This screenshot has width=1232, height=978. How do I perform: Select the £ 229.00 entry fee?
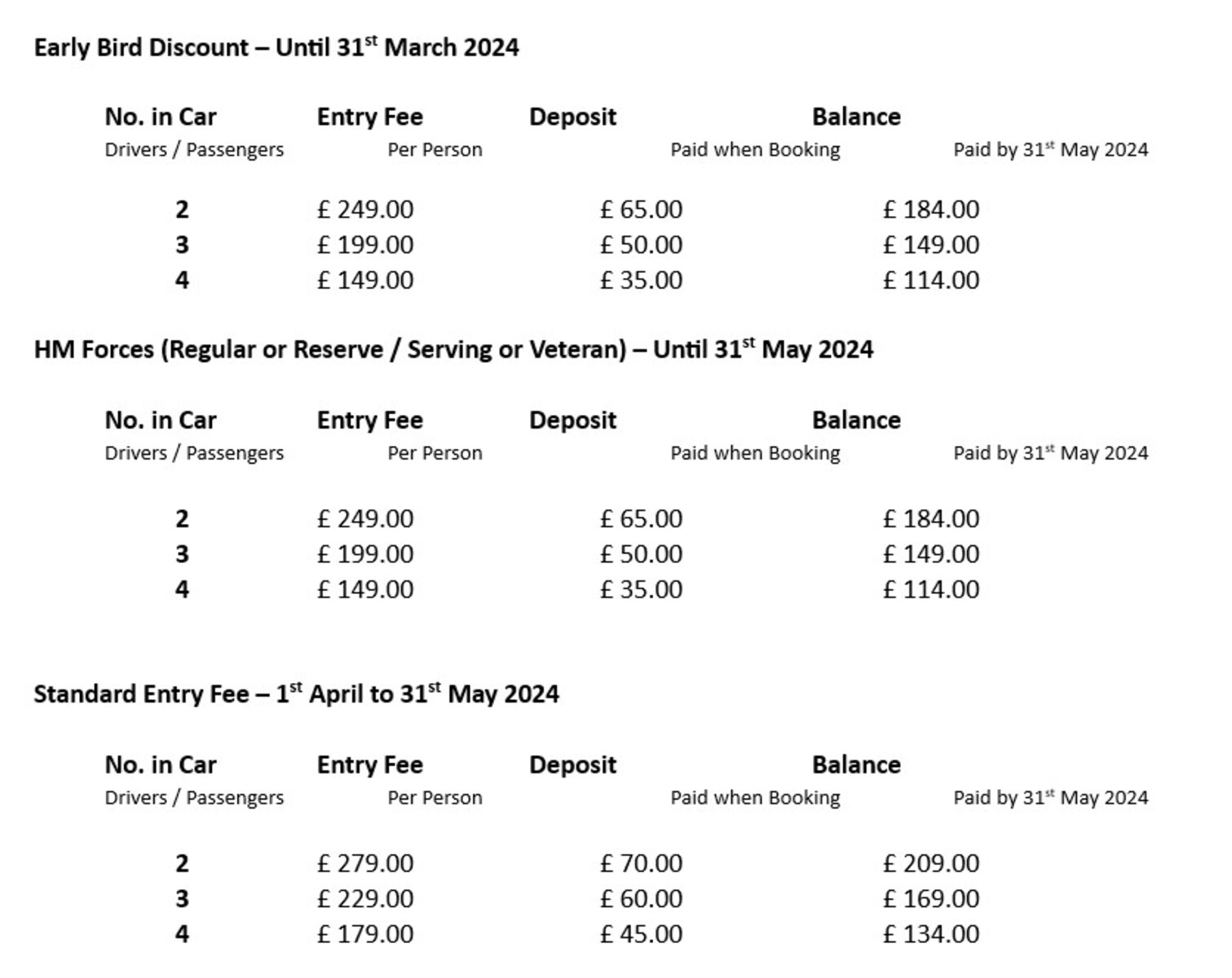tap(365, 899)
